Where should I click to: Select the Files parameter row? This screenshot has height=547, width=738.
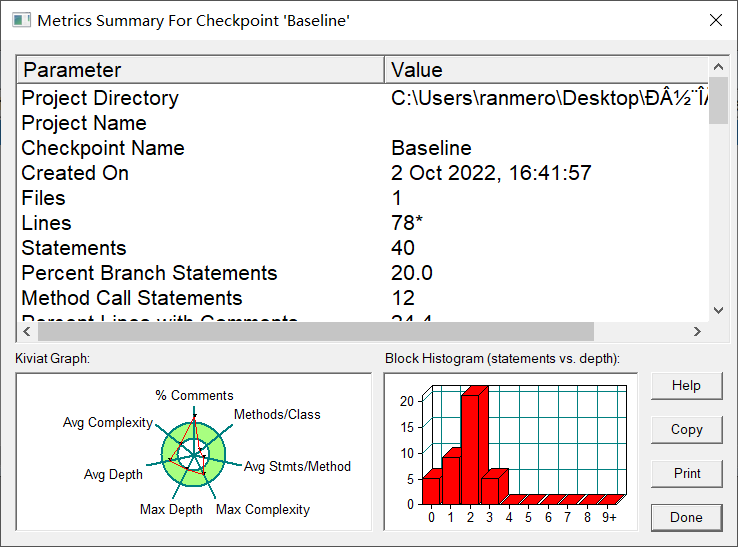coord(362,198)
